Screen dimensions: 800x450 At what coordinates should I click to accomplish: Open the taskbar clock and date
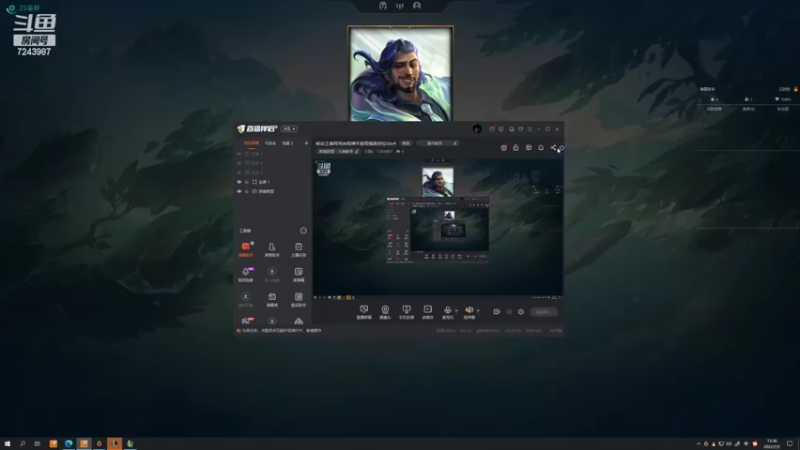(x=772, y=443)
